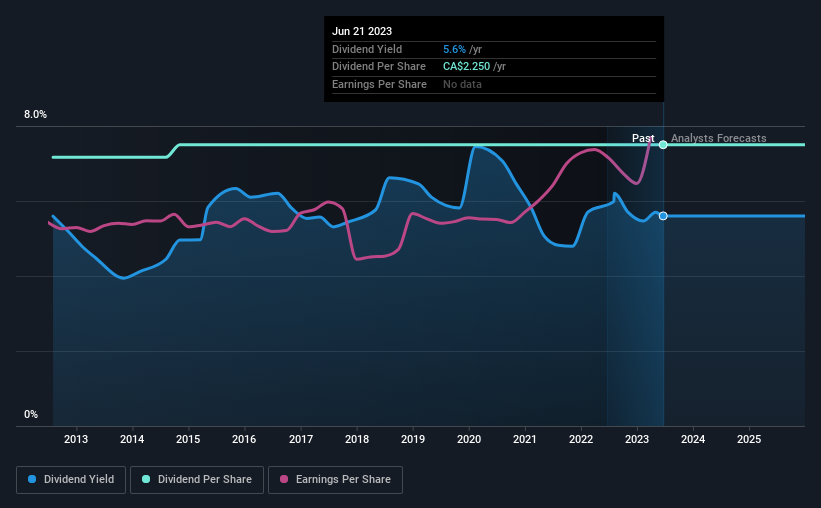Toggle the Dividend Per Share legend button
The image size is (821, 508).
click(x=197, y=480)
